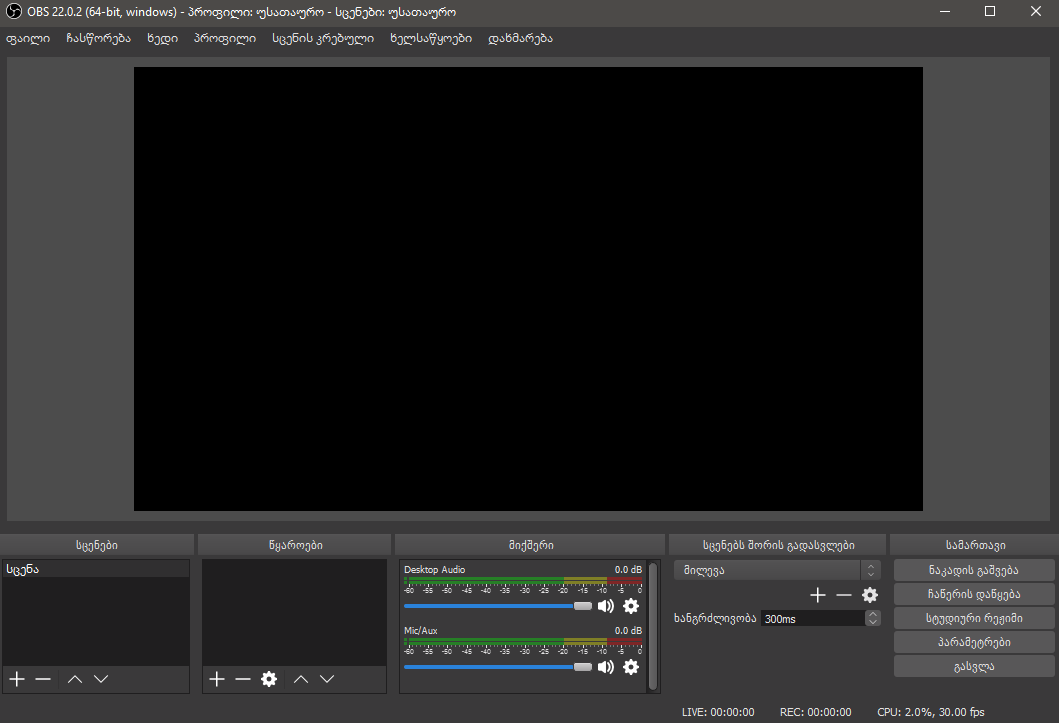
Task: Open the ჩასწორება menu
Action: pos(99,38)
